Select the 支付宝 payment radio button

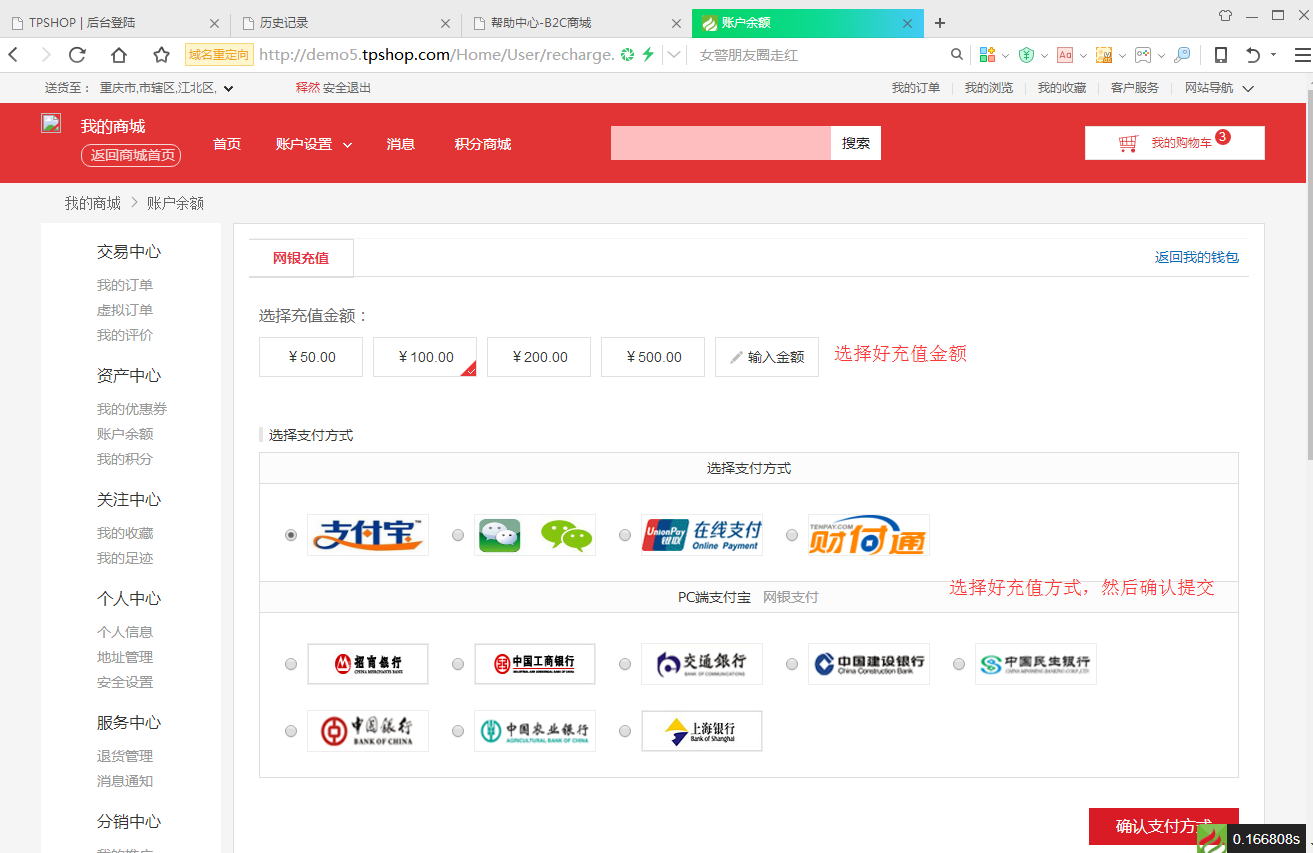tap(291, 535)
